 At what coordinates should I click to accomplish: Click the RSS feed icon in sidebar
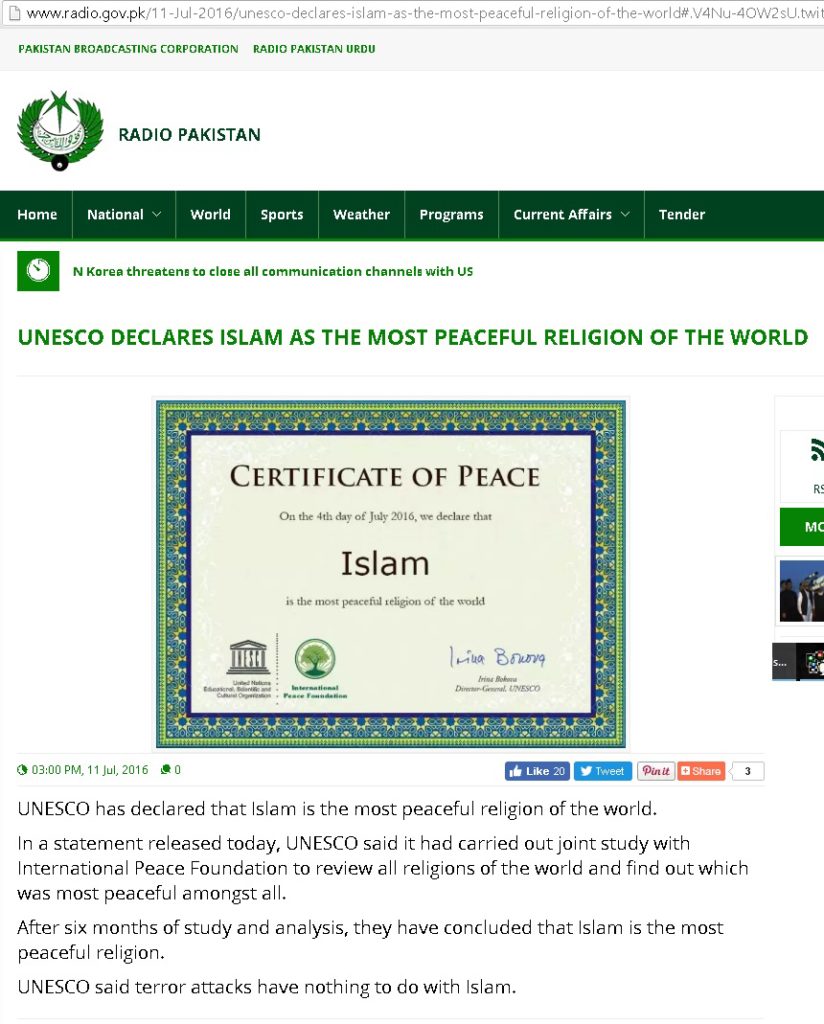coord(817,451)
